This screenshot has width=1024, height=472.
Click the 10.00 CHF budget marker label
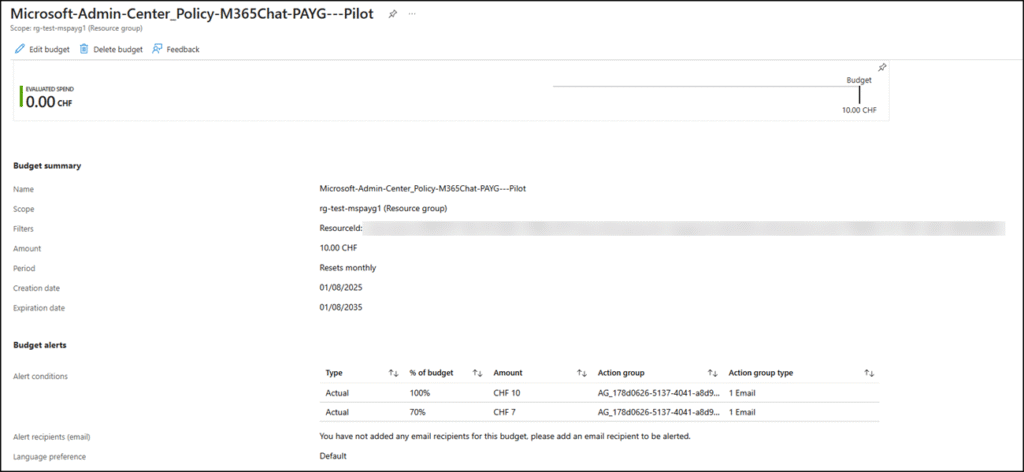tap(859, 110)
